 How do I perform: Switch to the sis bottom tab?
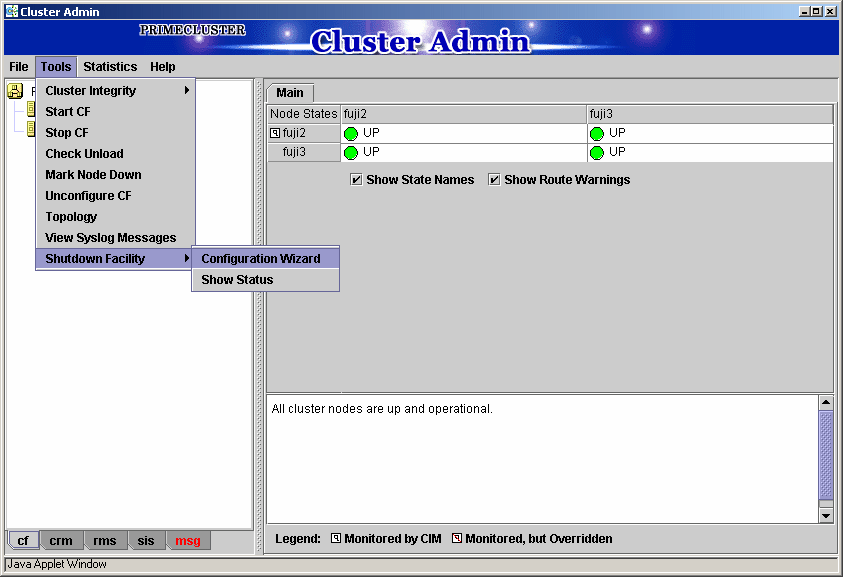(146, 540)
